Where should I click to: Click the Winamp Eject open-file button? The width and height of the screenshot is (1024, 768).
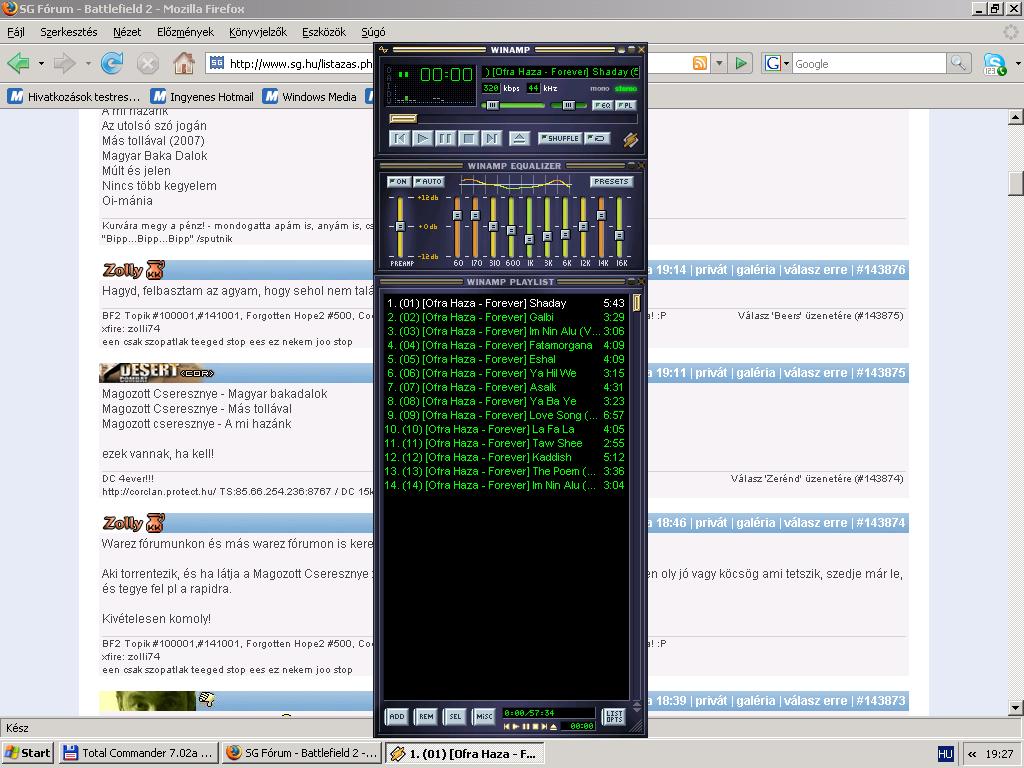pyautogui.click(x=519, y=139)
